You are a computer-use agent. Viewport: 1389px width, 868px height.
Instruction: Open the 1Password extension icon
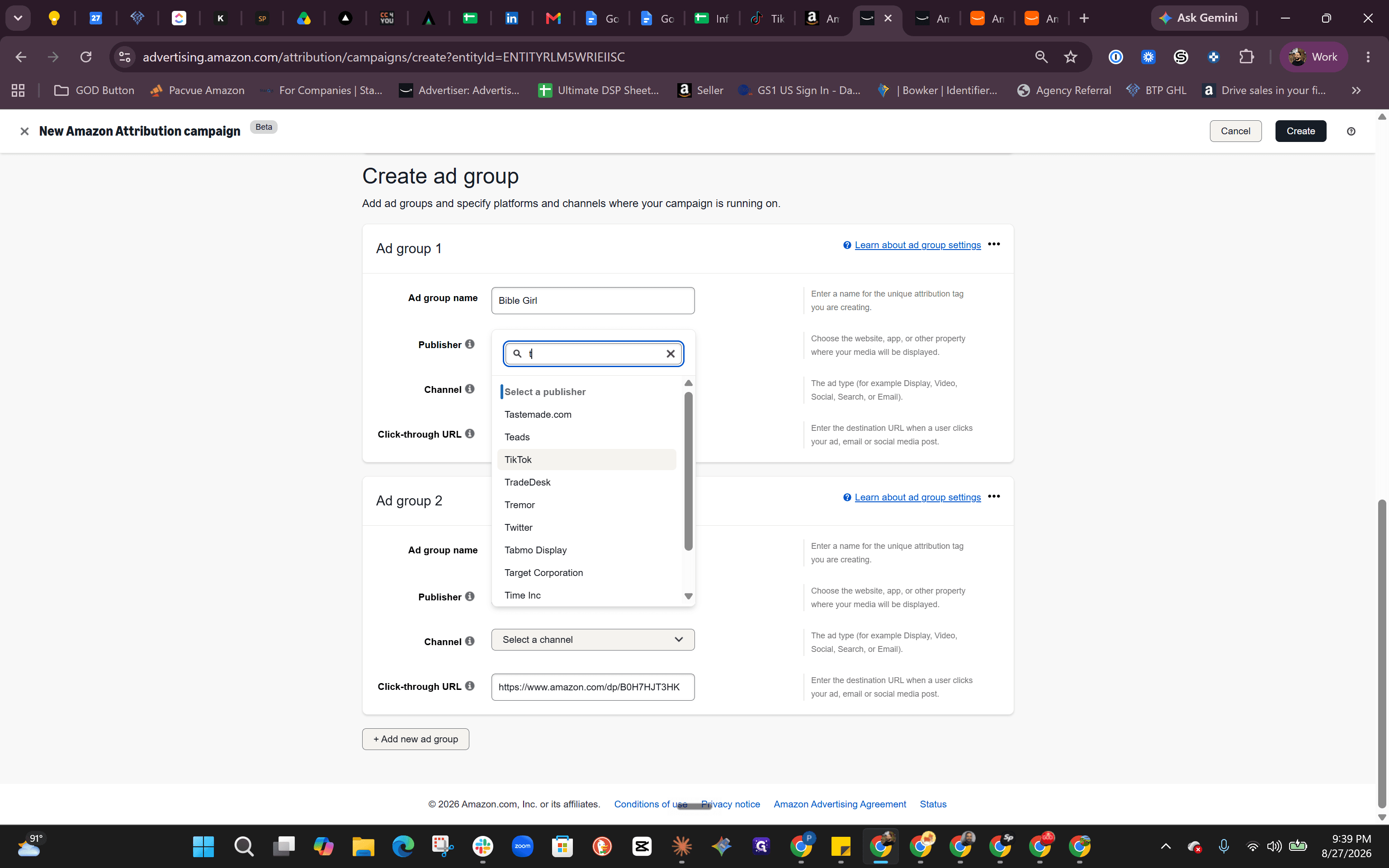[x=1116, y=57]
